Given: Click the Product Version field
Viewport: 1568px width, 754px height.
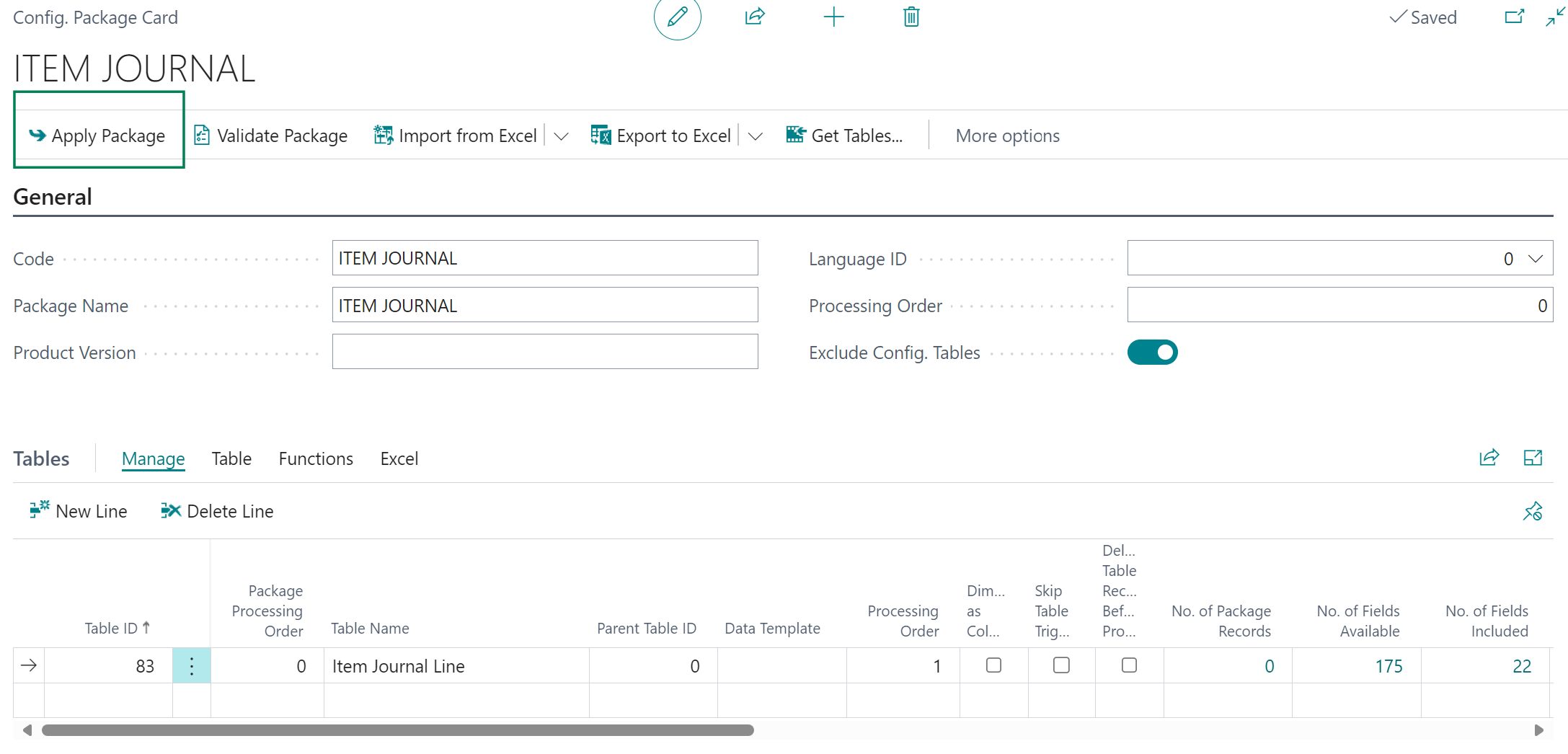Looking at the screenshot, I should 545,352.
